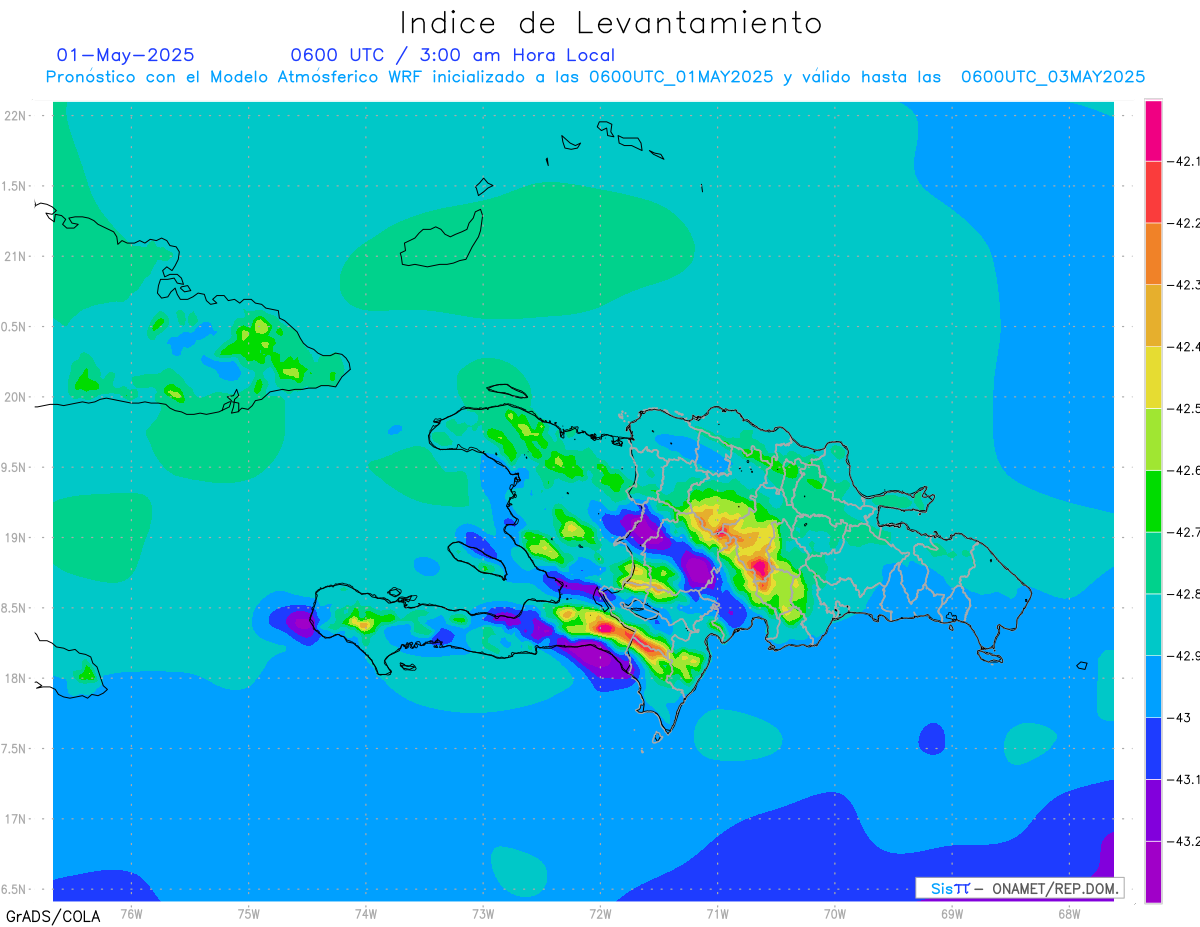1200x927 pixels.
Task: Click the '1.5N' latitude label
Action: [x=14, y=187]
